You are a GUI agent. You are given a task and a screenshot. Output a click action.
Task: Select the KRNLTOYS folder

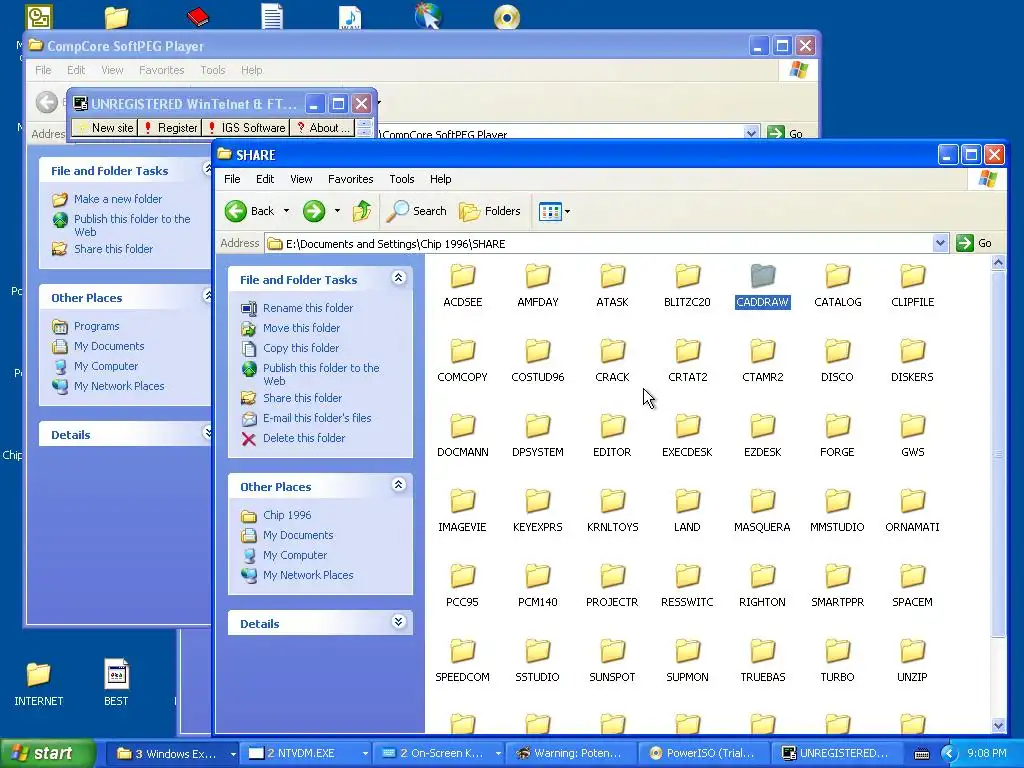(x=612, y=511)
